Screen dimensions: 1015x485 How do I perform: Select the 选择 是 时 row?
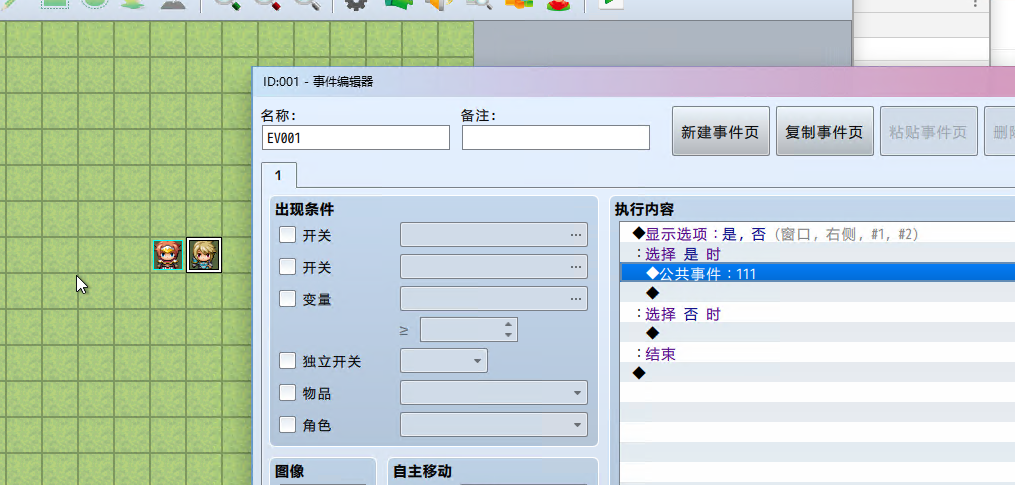tap(817, 253)
